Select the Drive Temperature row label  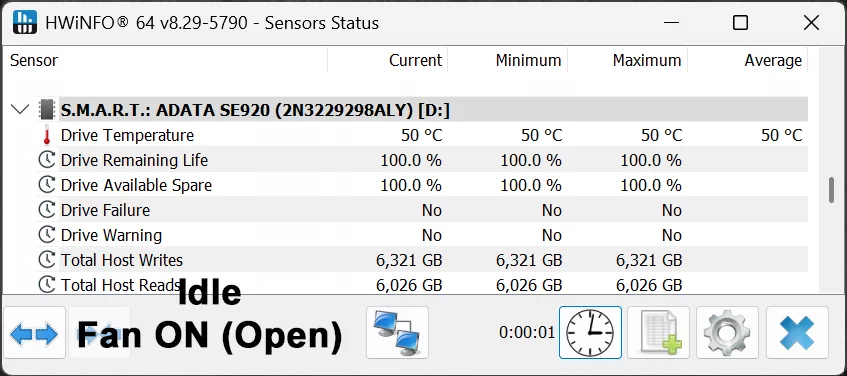127,135
